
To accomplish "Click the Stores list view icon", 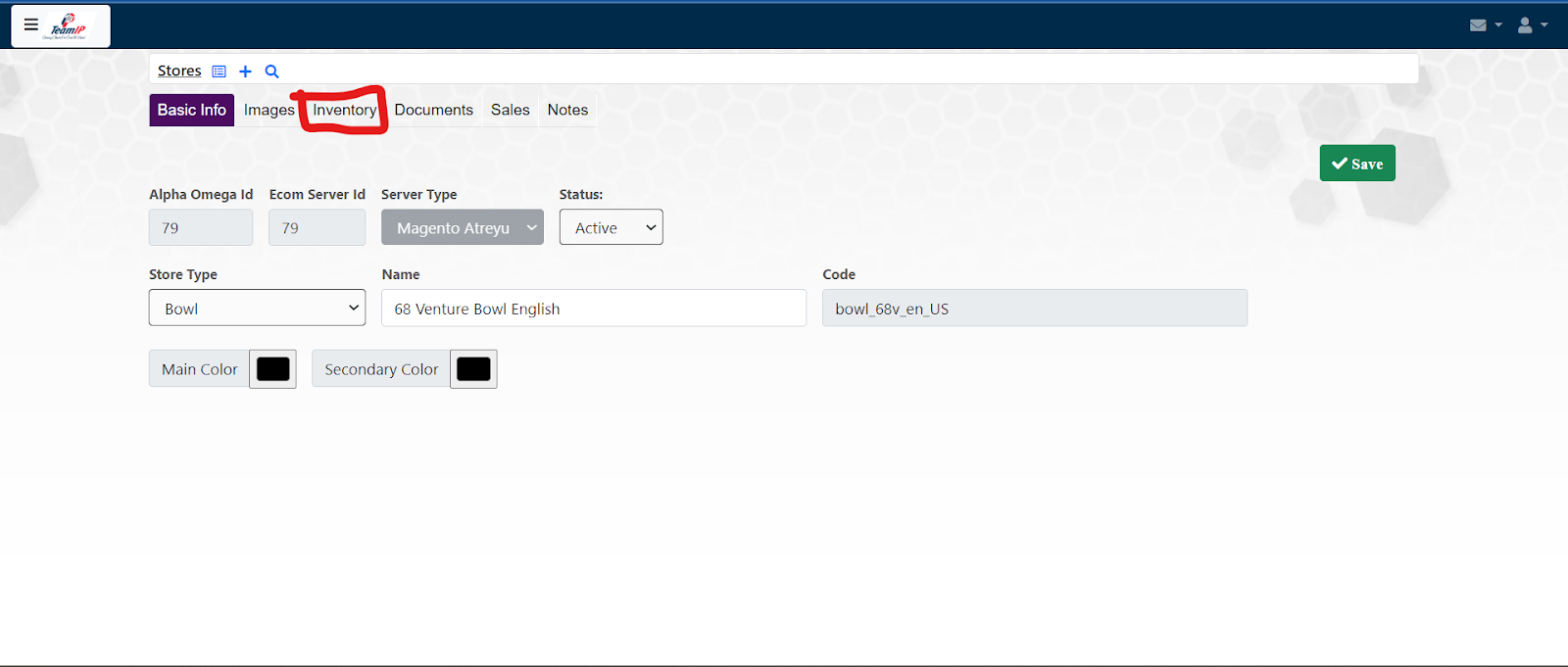I will click(220, 71).
